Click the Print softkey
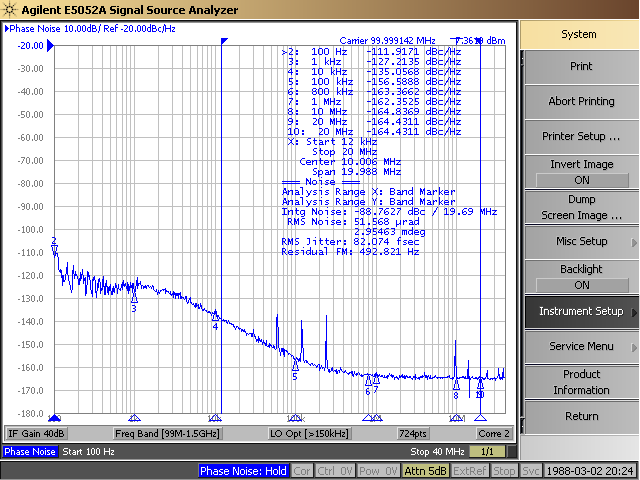 click(581, 67)
